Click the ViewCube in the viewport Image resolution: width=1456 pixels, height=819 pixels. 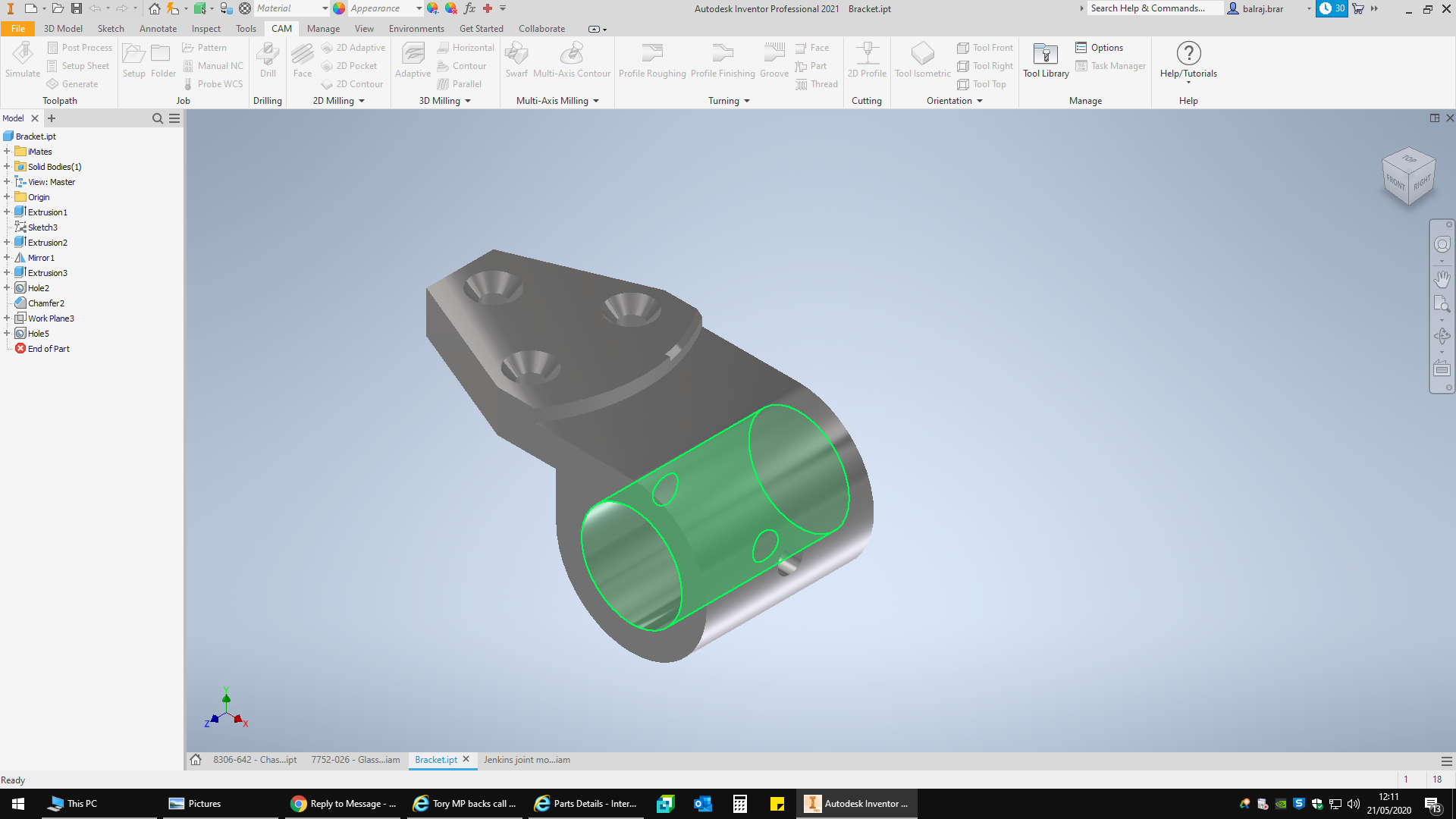coord(1409,176)
